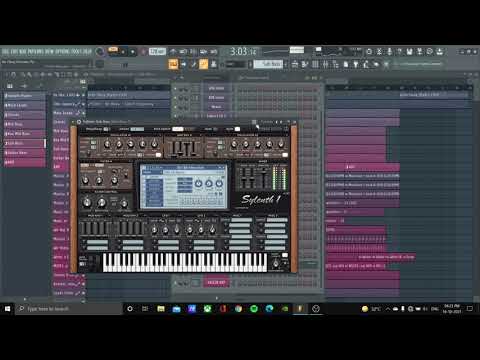Mute the first channel rack channel LED
The width and height of the screenshot is (480, 360).
(175, 88)
